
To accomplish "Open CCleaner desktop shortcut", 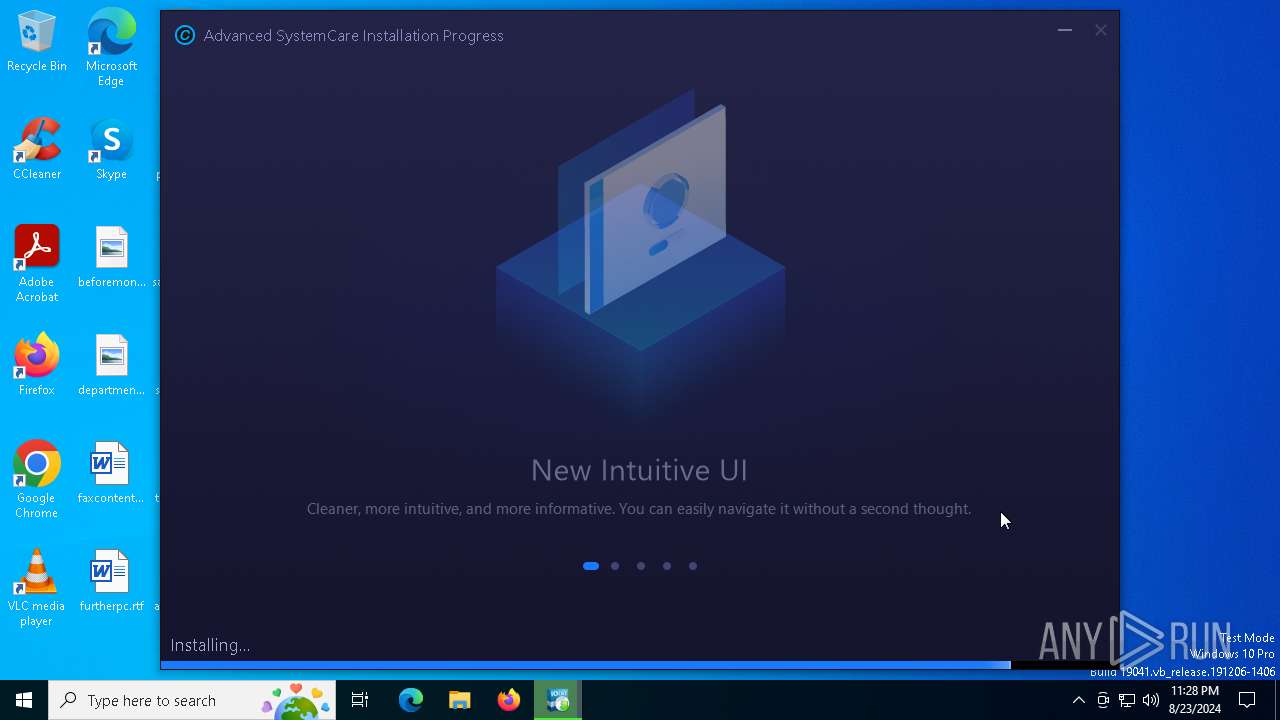I will click(x=37, y=150).
